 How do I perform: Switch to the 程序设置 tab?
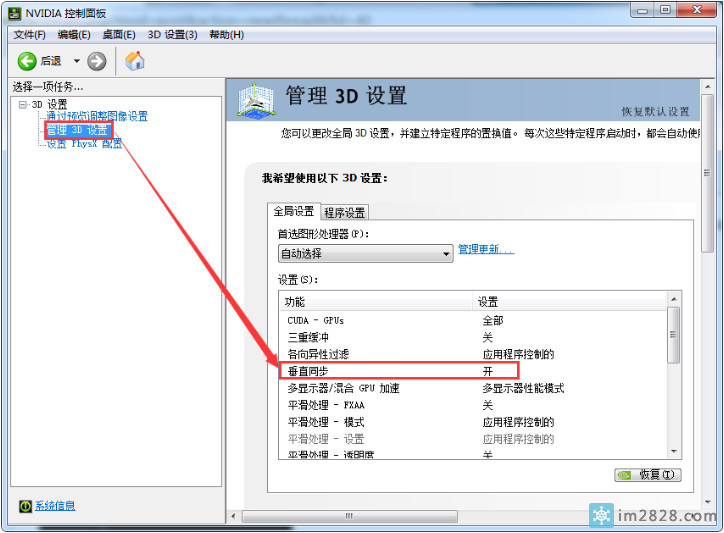click(344, 212)
